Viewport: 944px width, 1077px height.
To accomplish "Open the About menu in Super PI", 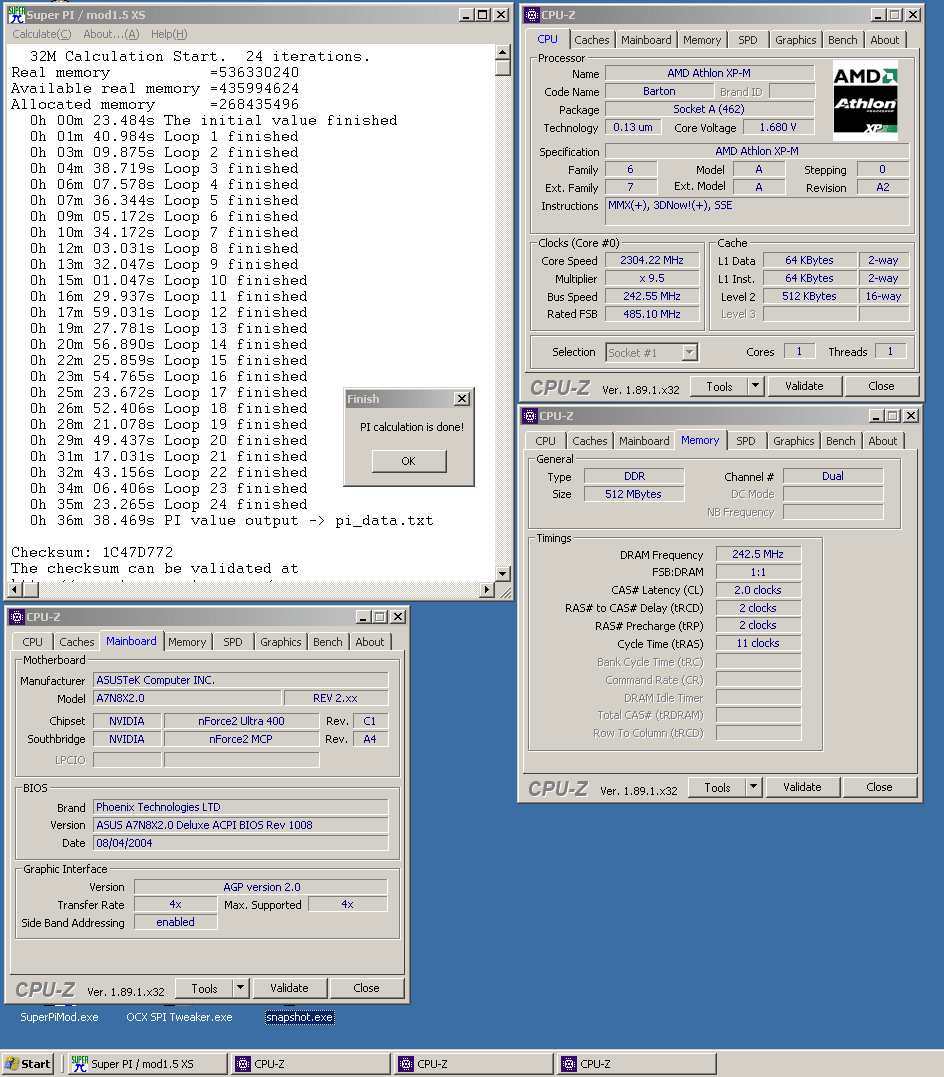I will click(111, 34).
